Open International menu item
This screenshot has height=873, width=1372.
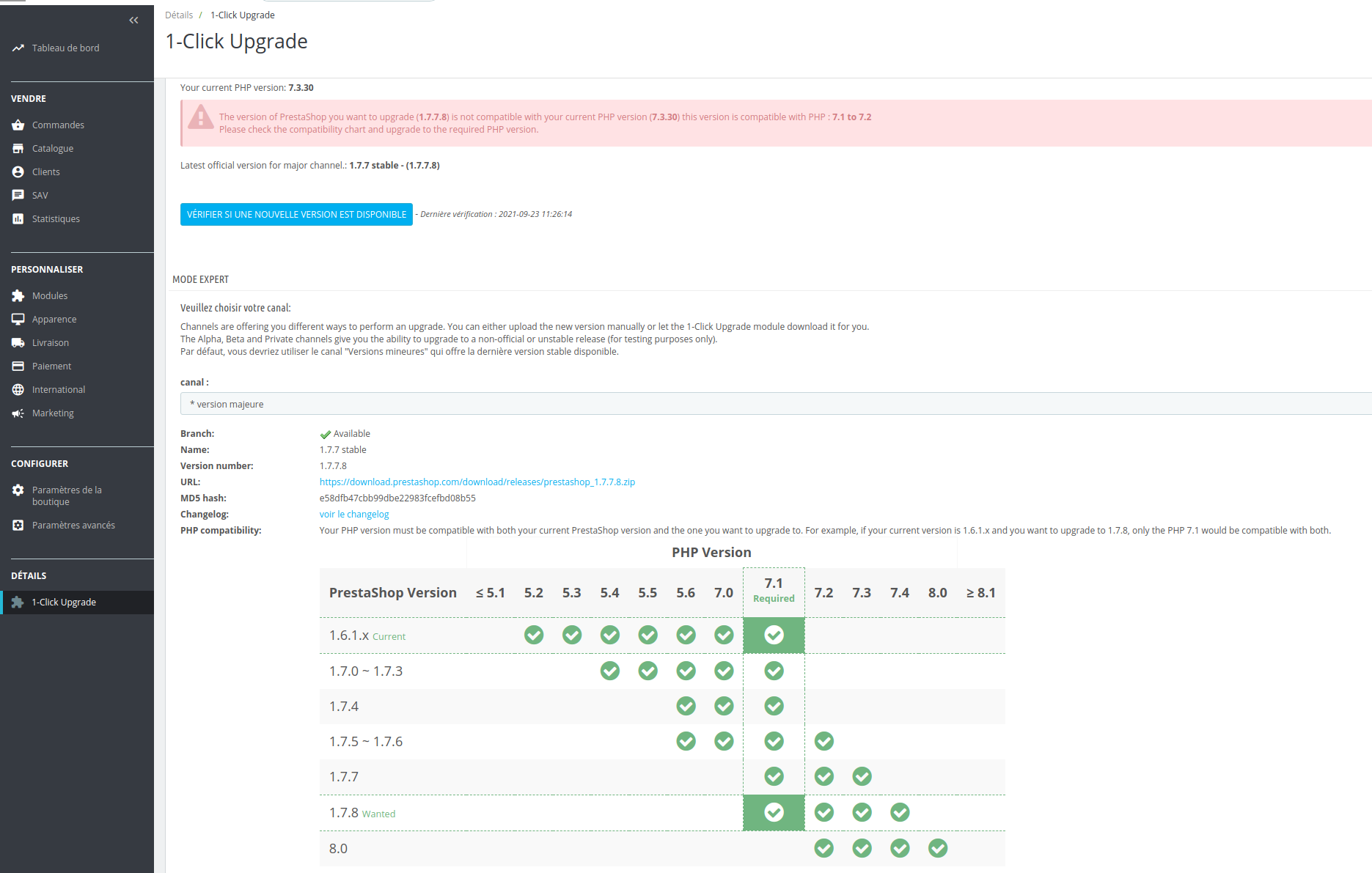59,390
